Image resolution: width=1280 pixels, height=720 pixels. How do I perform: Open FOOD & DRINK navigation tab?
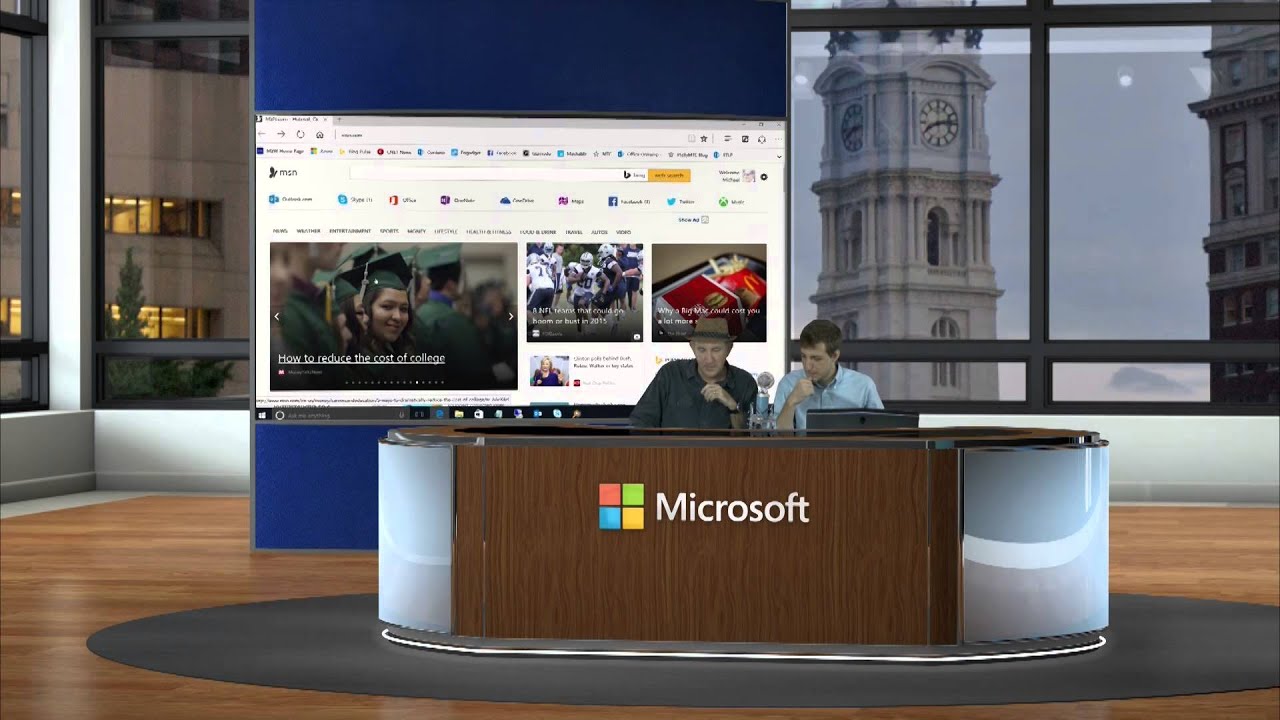tap(538, 232)
